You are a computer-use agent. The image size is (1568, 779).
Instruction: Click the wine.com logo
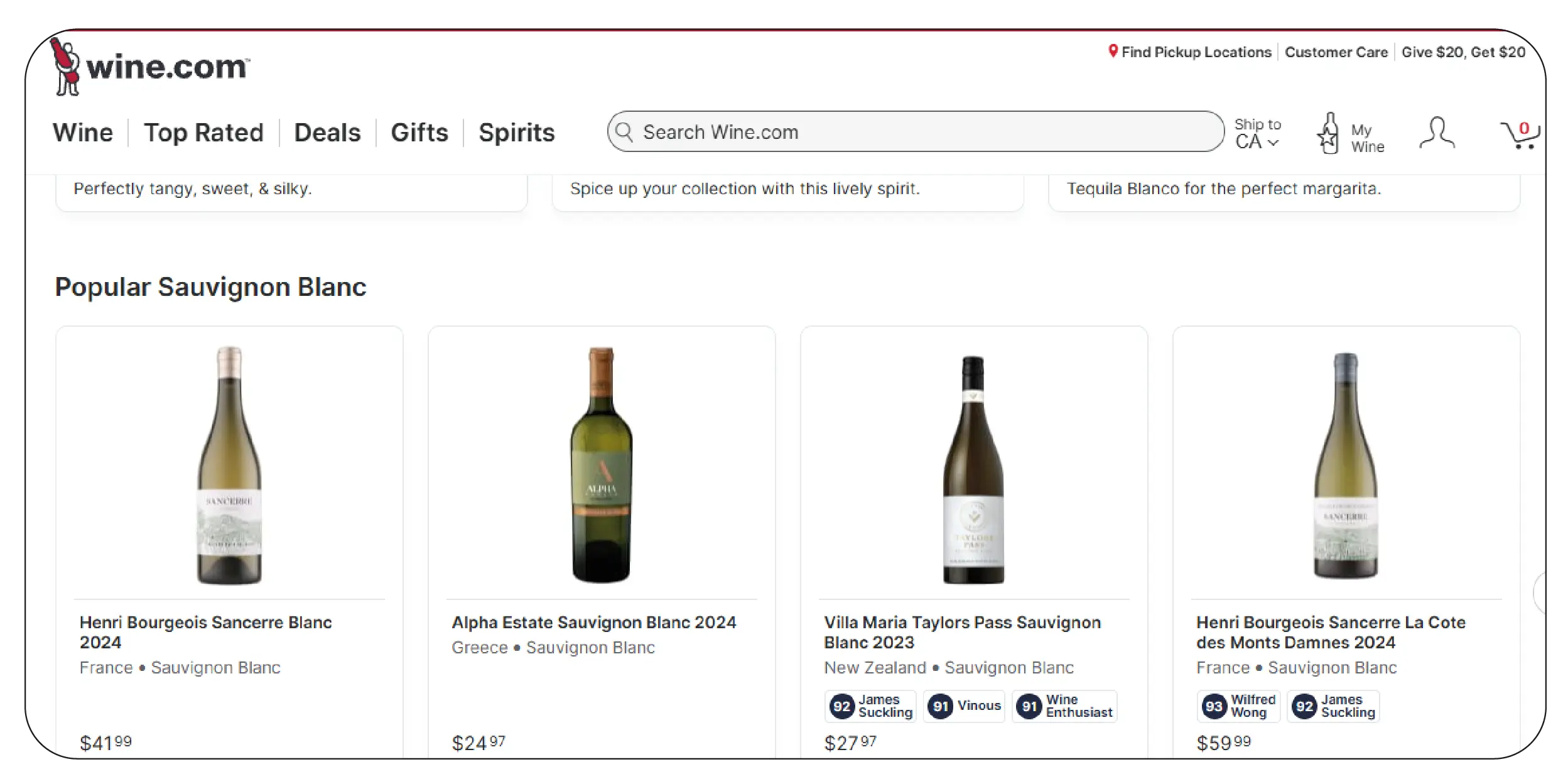[x=151, y=67]
